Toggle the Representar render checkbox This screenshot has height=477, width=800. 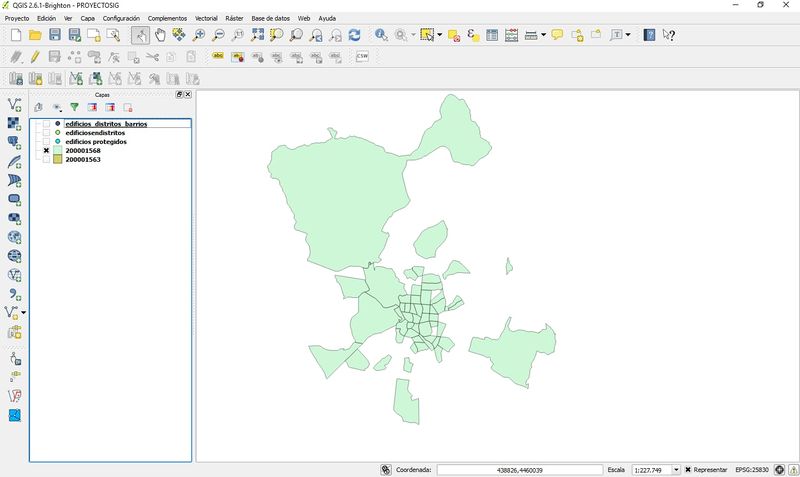(688, 469)
